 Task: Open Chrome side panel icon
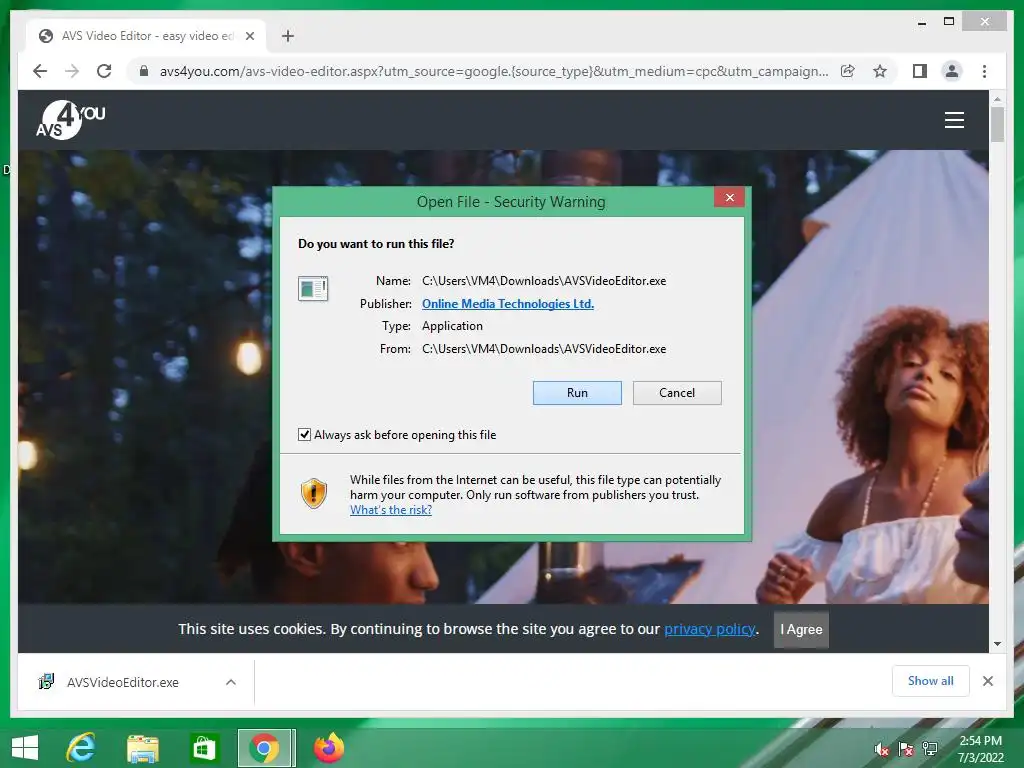(920, 71)
